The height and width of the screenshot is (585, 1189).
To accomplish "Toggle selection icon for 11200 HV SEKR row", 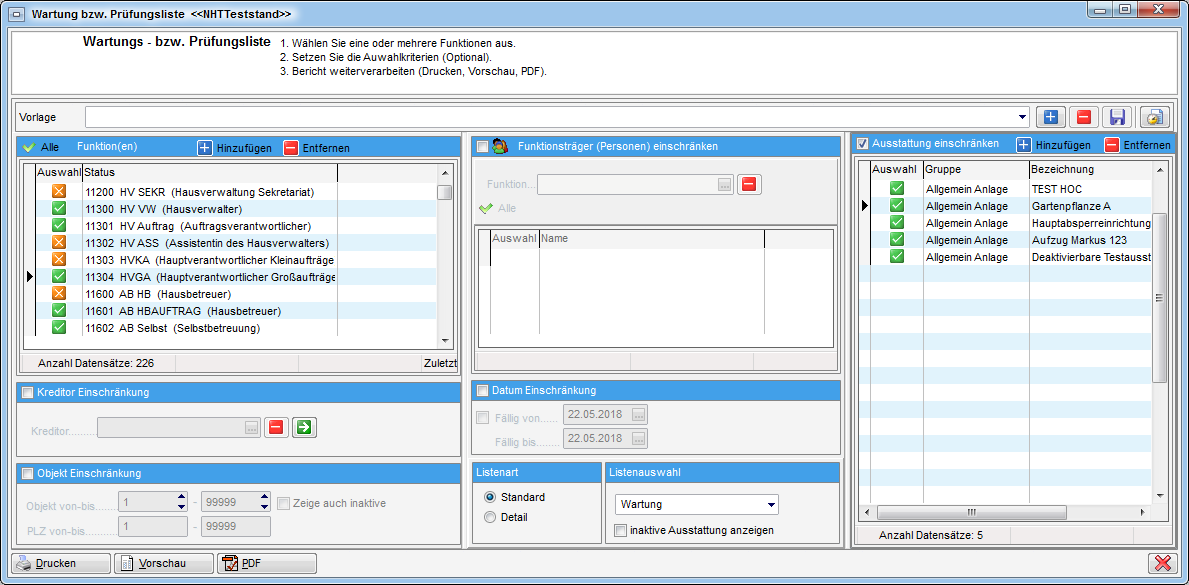I will coord(58,192).
